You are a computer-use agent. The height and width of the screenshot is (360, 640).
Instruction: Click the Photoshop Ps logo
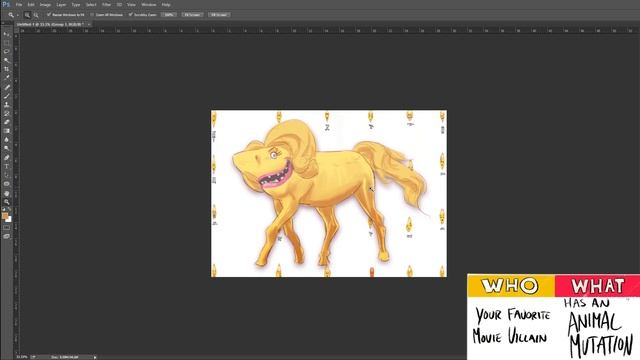tap(6, 4)
